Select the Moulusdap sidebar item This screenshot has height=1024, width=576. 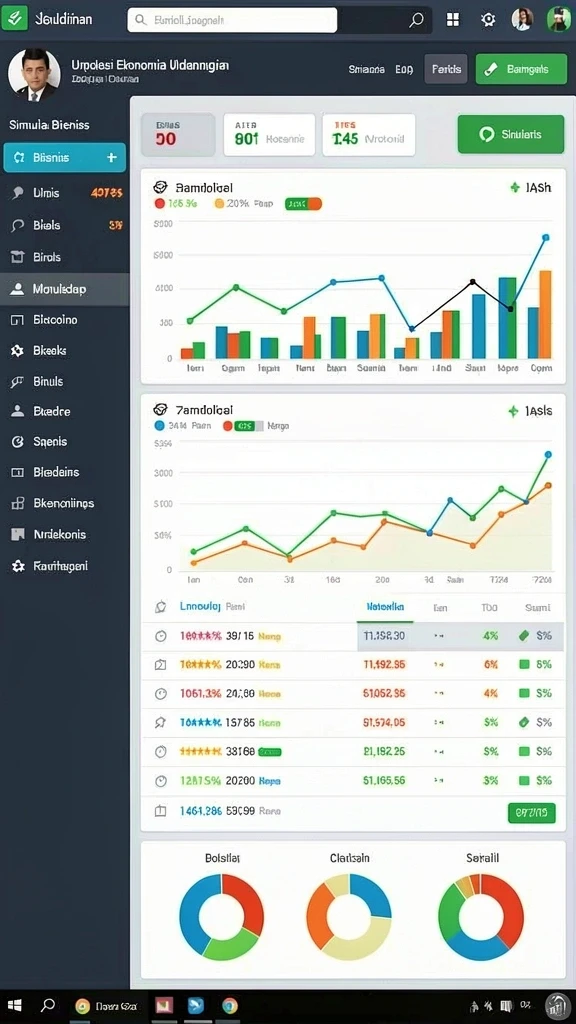65,289
